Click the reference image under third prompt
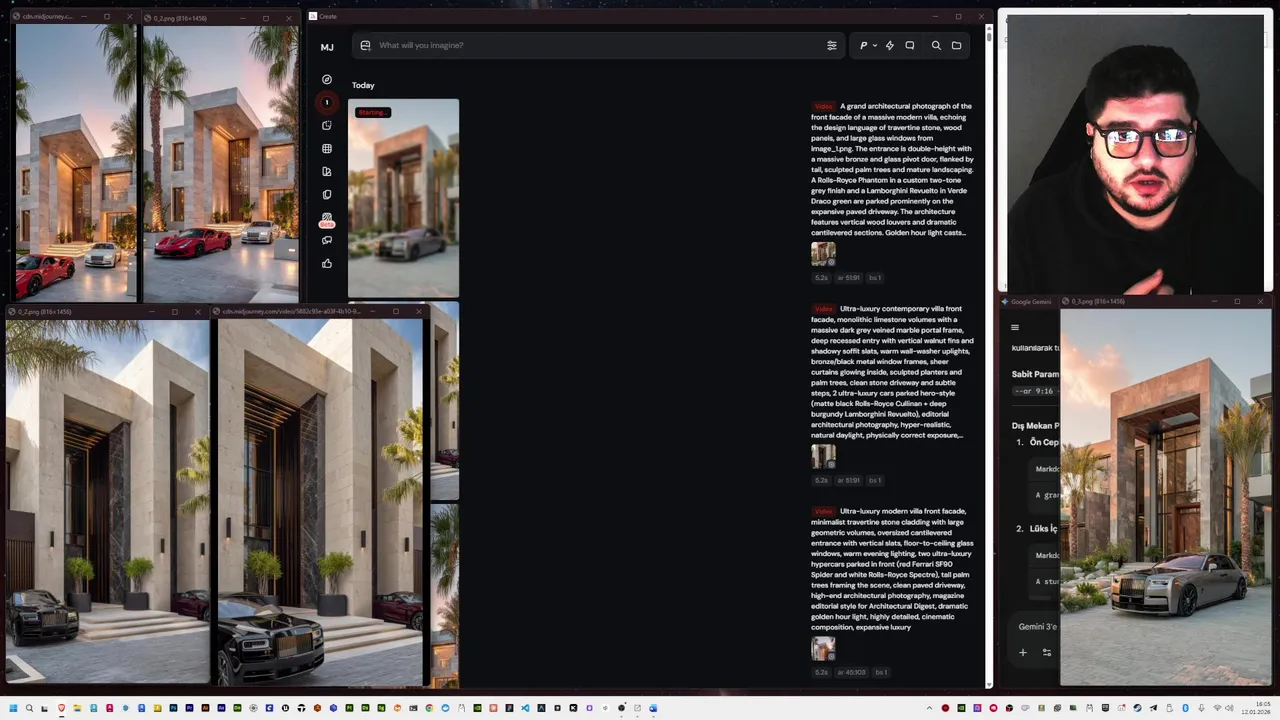The image size is (1280, 720). pos(823,649)
